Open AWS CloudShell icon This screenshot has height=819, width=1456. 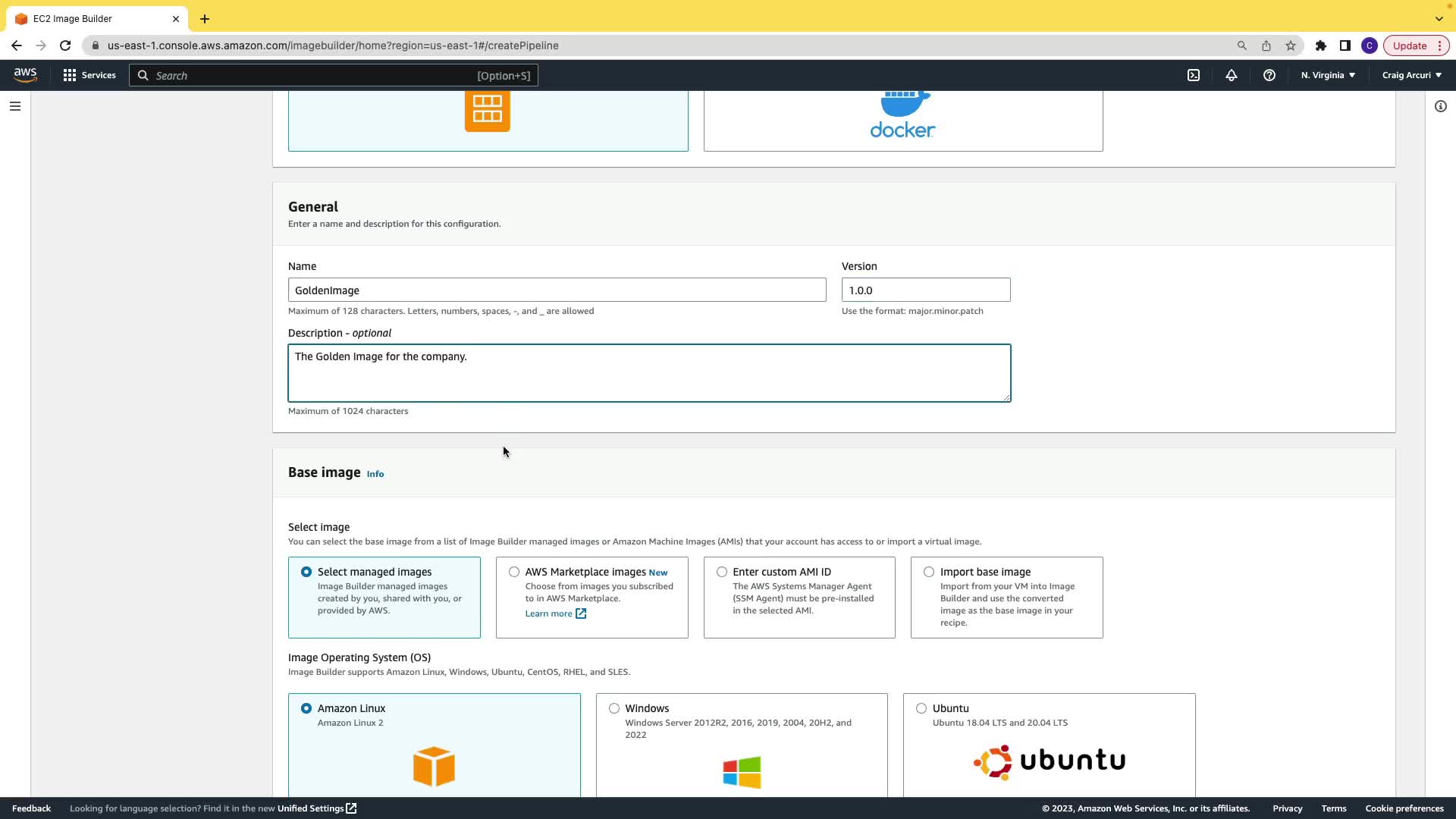[1194, 75]
